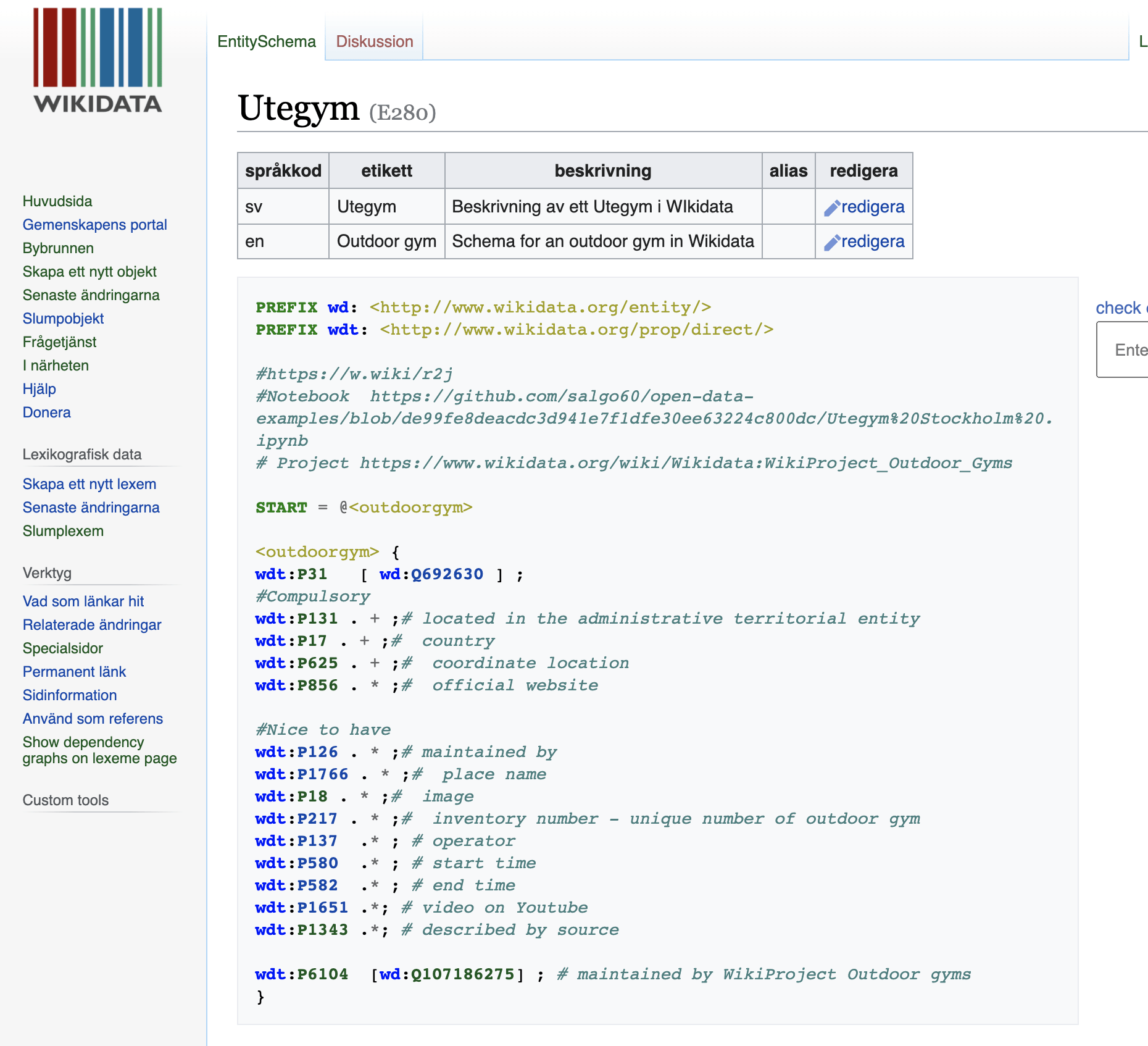Open the Diskussion tab
The height and width of the screenshot is (1046, 1148).
tap(374, 41)
